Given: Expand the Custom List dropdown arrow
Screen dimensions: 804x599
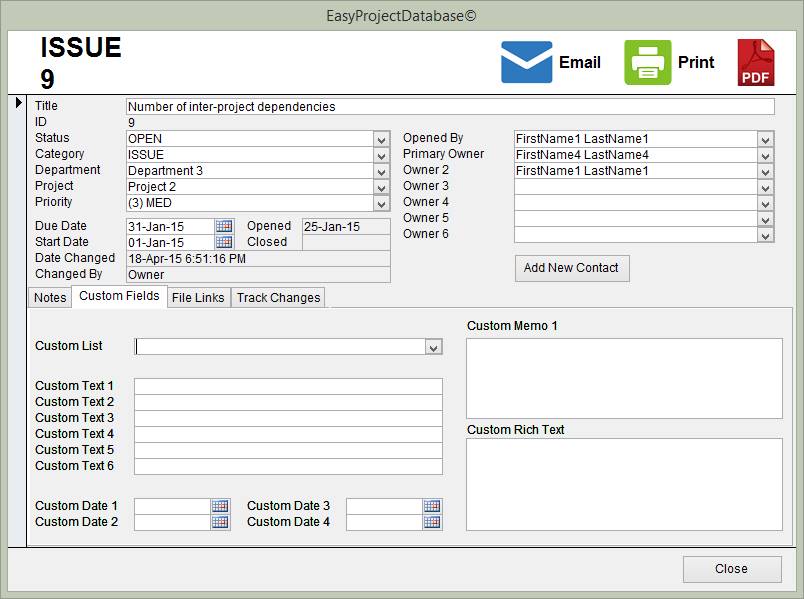Looking at the screenshot, I should pyautogui.click(x=433, y=347).
